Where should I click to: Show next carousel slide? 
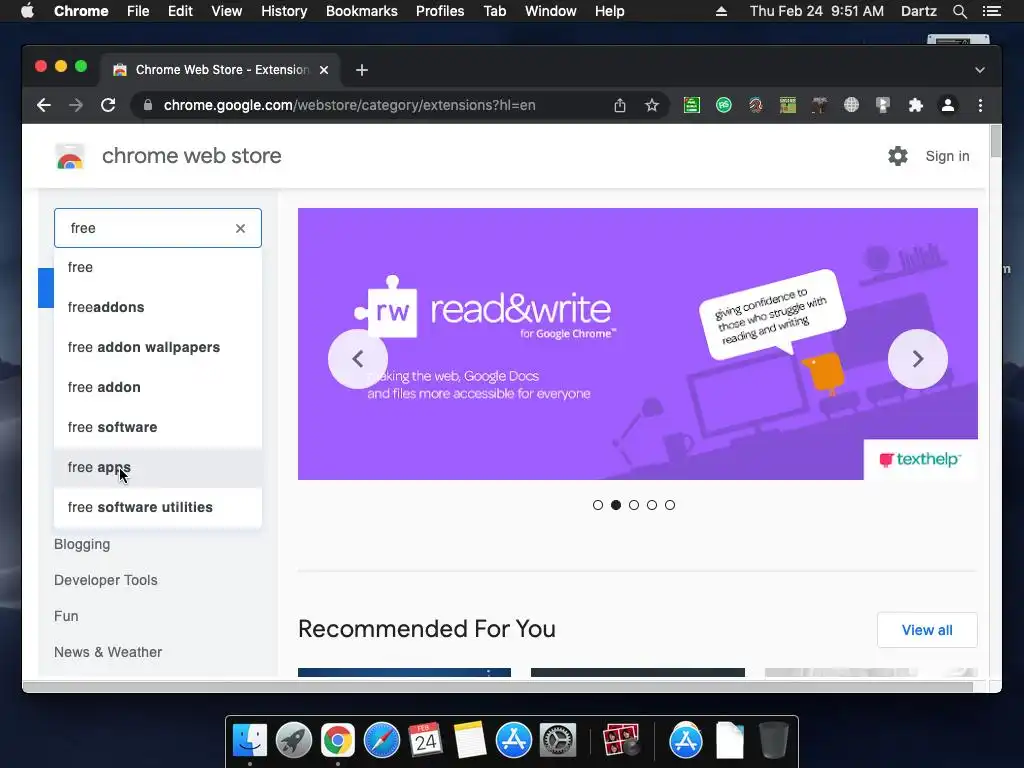tap(918, 359)
